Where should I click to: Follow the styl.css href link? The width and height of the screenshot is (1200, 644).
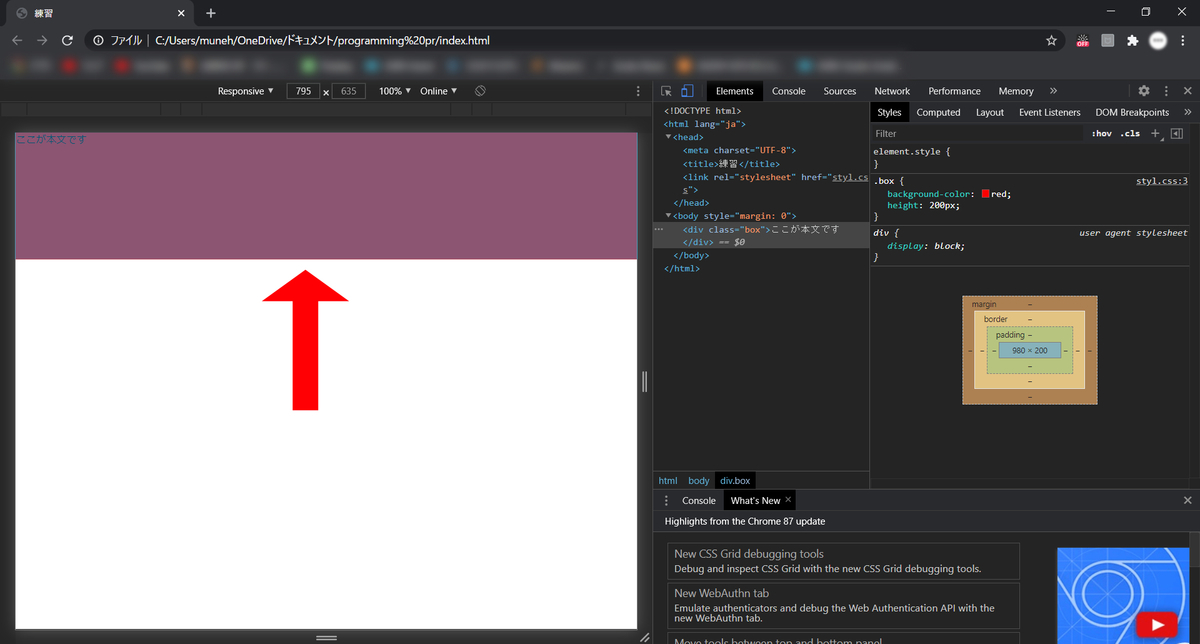coord(848,177)
